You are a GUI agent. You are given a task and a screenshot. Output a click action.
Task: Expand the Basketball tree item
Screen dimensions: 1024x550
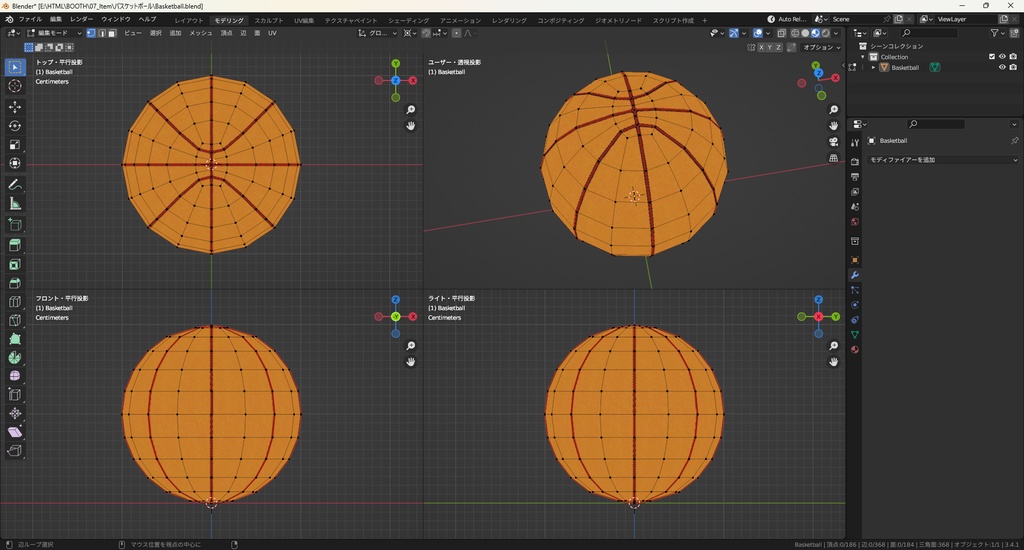click(873, 68)
